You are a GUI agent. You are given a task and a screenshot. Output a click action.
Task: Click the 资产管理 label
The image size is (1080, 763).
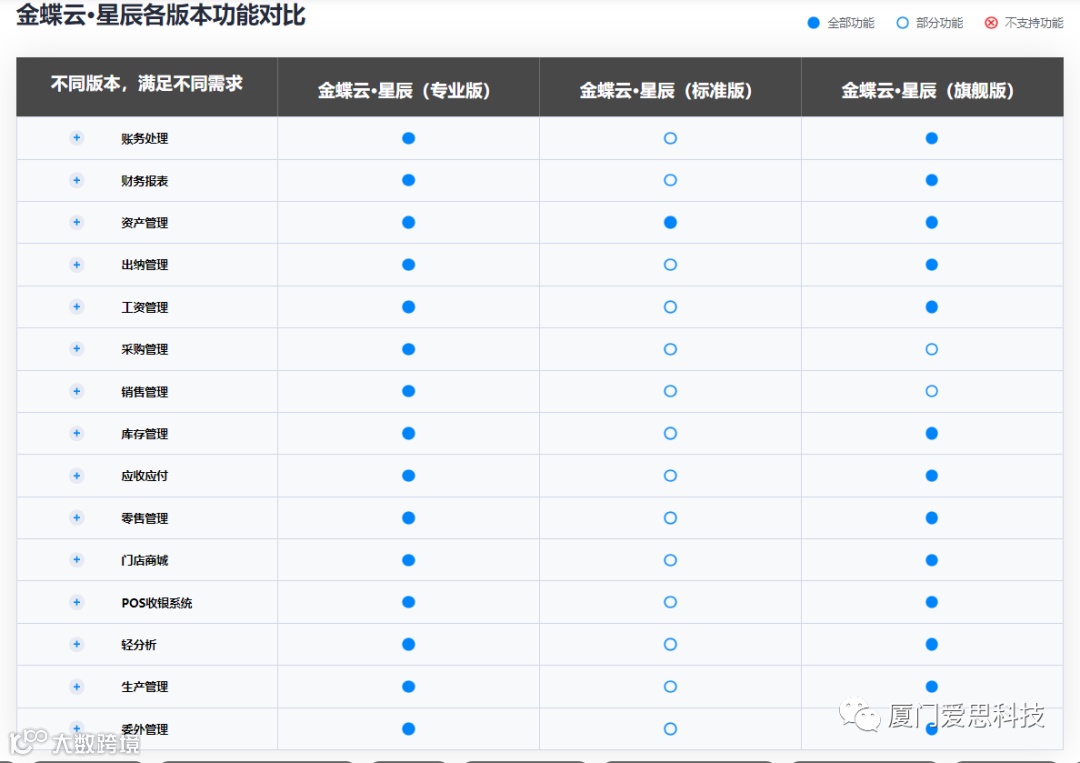145,223
